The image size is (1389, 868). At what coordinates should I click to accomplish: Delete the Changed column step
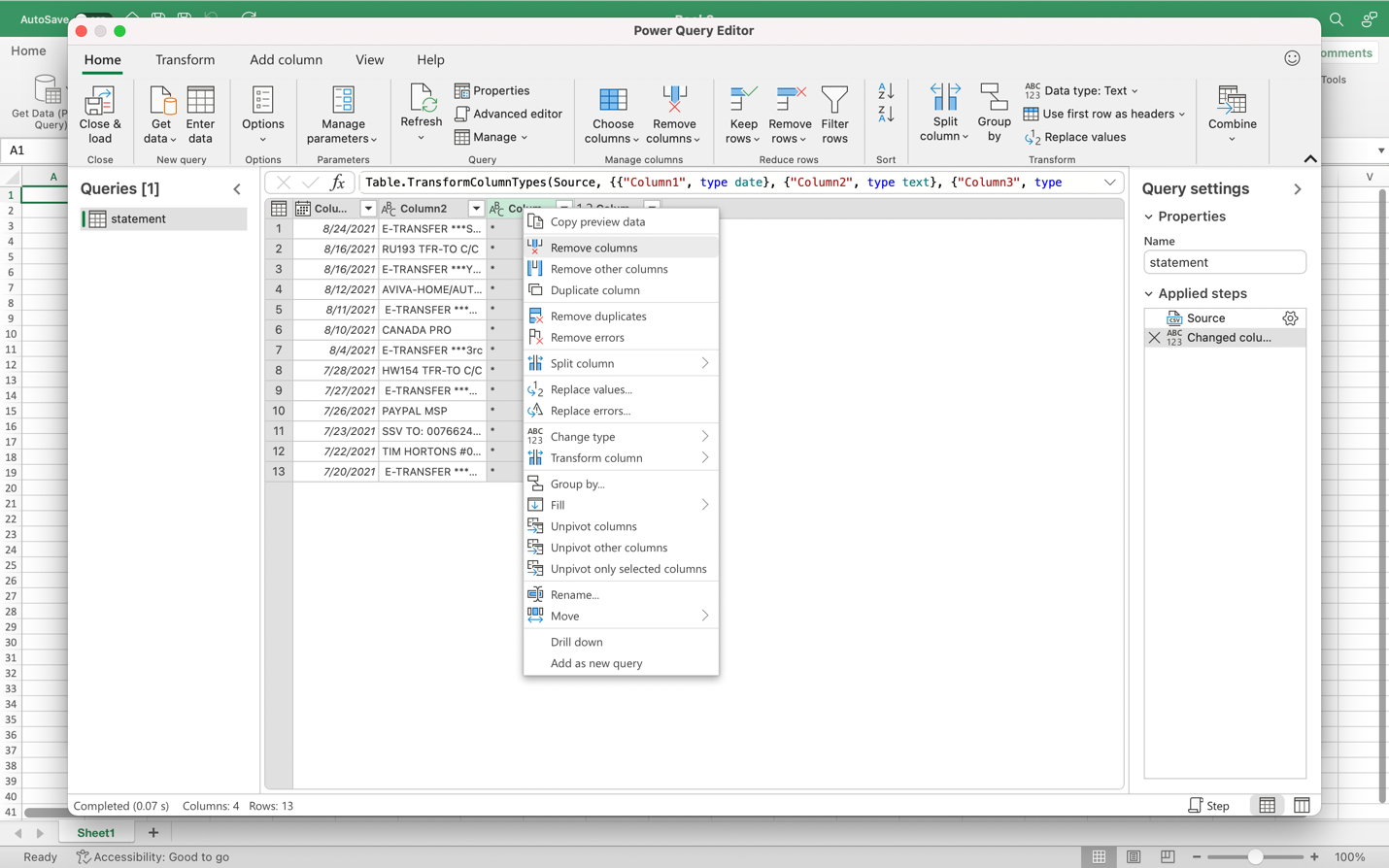point(1154,338)
